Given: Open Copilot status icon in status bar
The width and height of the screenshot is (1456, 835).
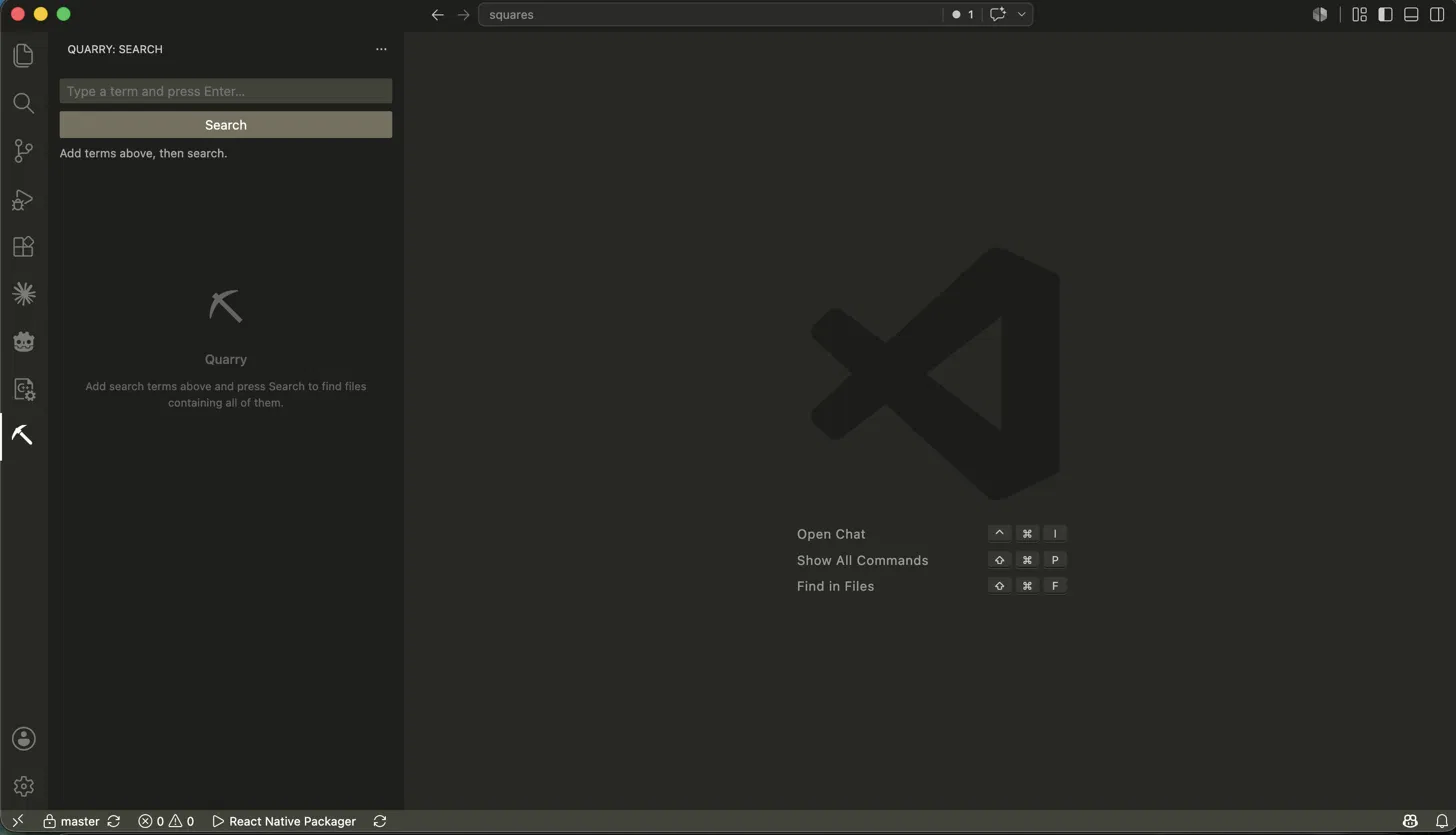Looking at the screenshot, I should tap(1410, 821).
